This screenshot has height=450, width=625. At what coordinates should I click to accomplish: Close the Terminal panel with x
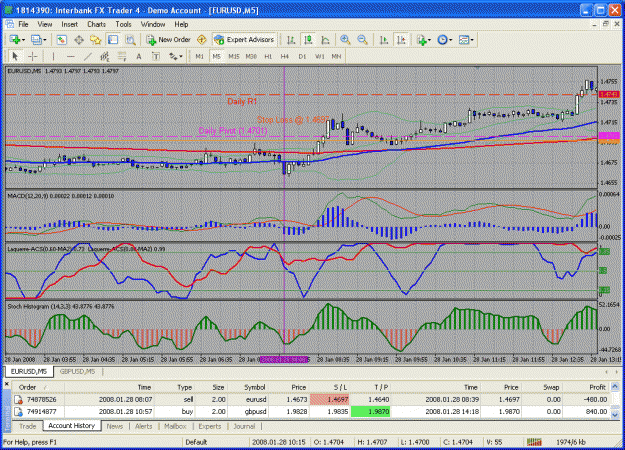click(x=6, y=384)
